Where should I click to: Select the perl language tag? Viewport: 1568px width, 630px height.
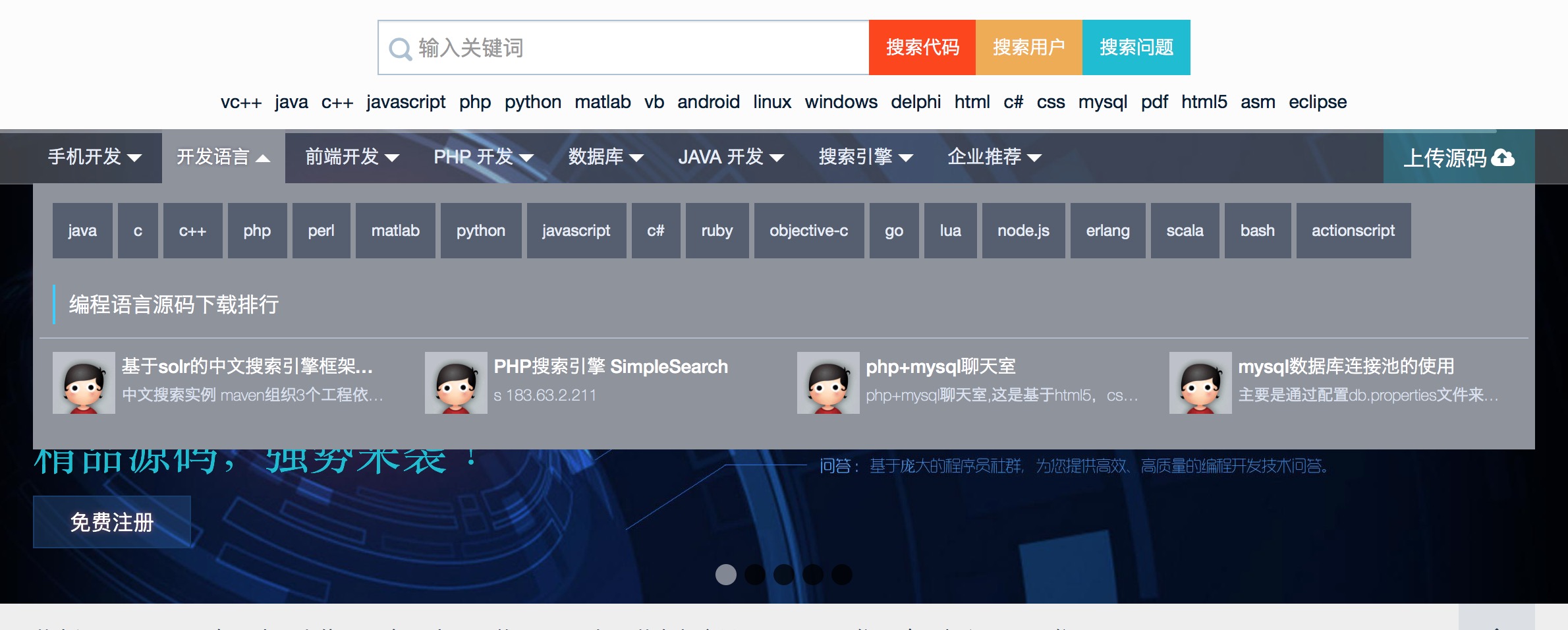click(321, 231)
